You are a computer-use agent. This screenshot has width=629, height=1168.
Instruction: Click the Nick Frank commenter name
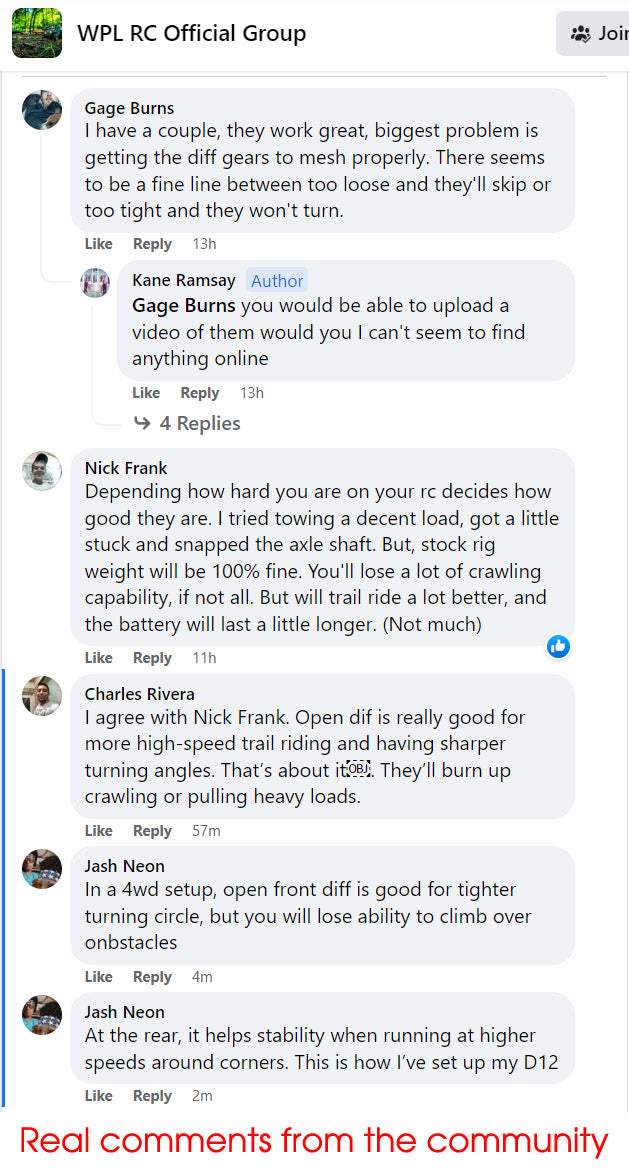[126, 468]
